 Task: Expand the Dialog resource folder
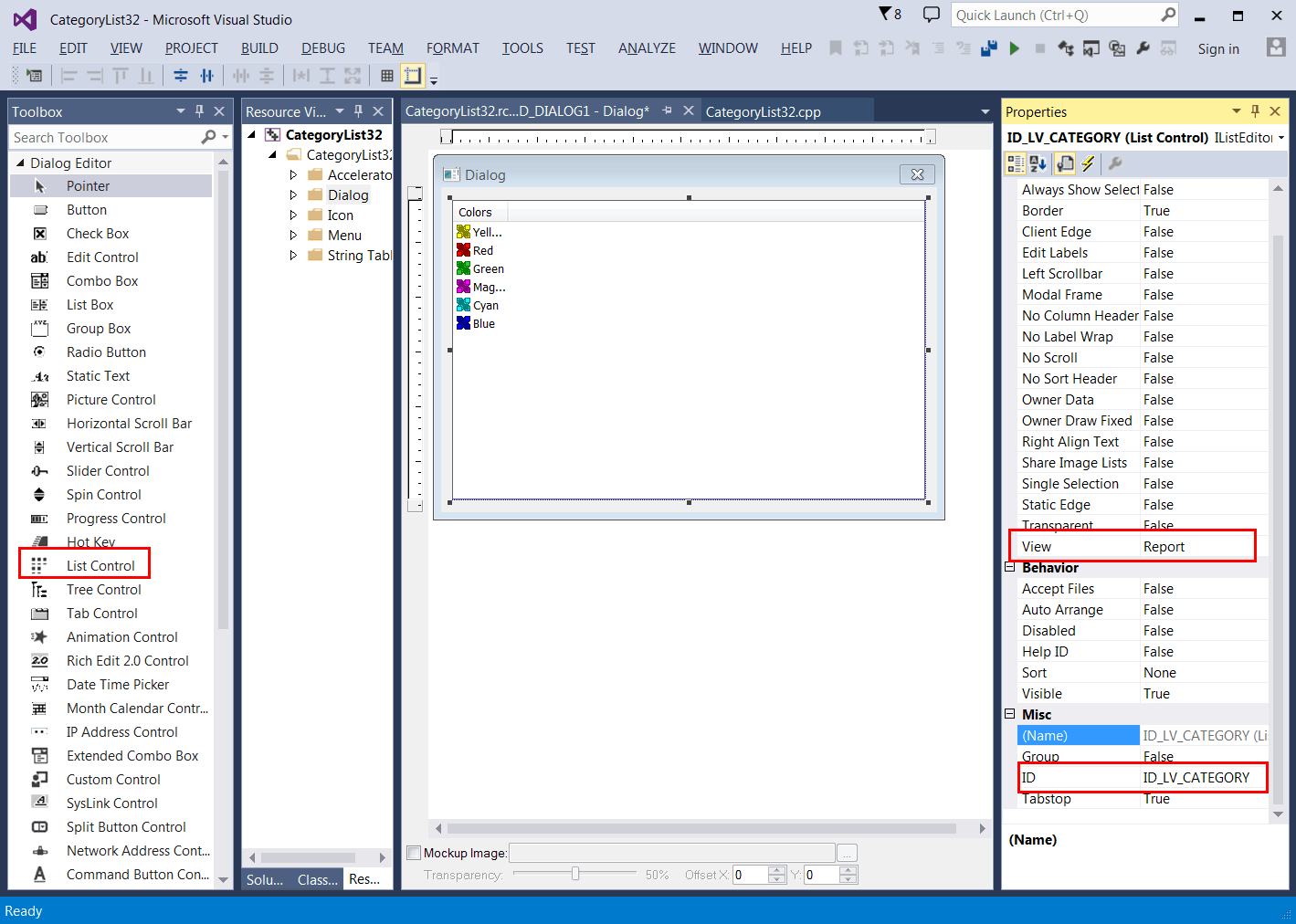tap(293, 195)
